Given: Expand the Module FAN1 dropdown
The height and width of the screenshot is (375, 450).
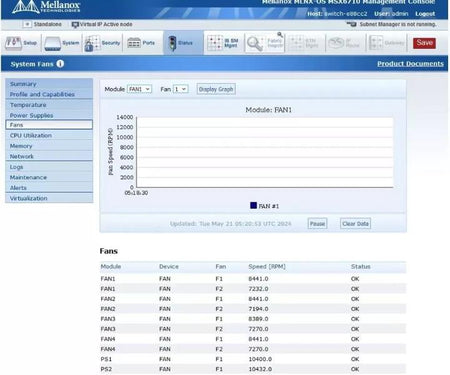Looking at the screenshot, I should tap(139, 89).
